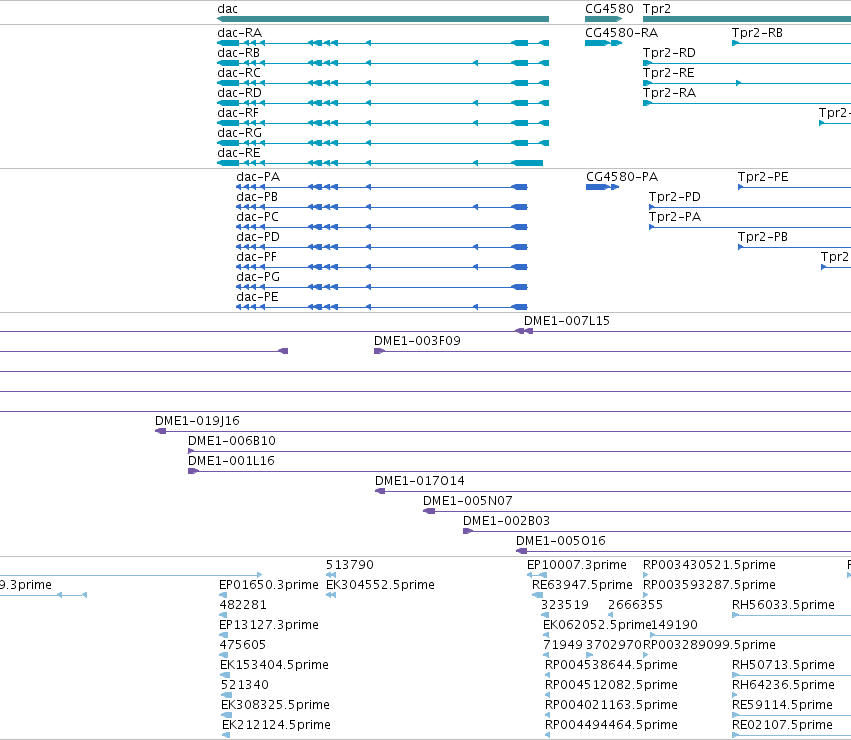Select the dac-RG transcript label
The height and width of the screenshot is (740, 851).
(239, 133)
